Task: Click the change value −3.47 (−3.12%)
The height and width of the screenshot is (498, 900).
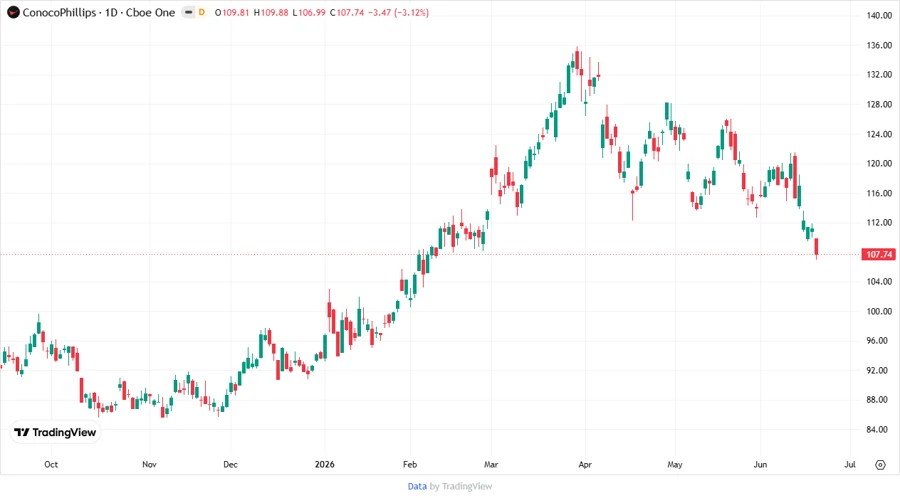Action: pyautogui.click(x=398, y=13)
